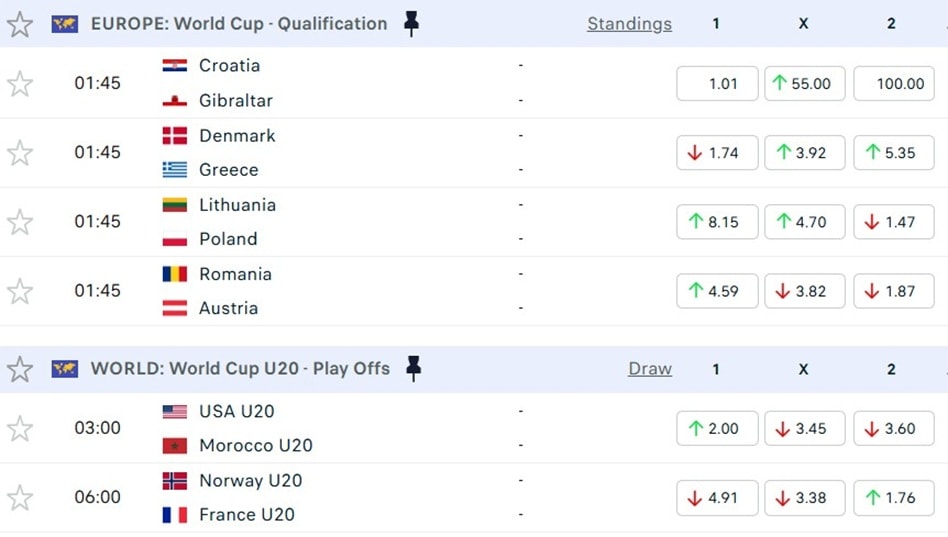
Task: Favorite the Denmark vs Greece match star
Action: (x=20, y=153)
